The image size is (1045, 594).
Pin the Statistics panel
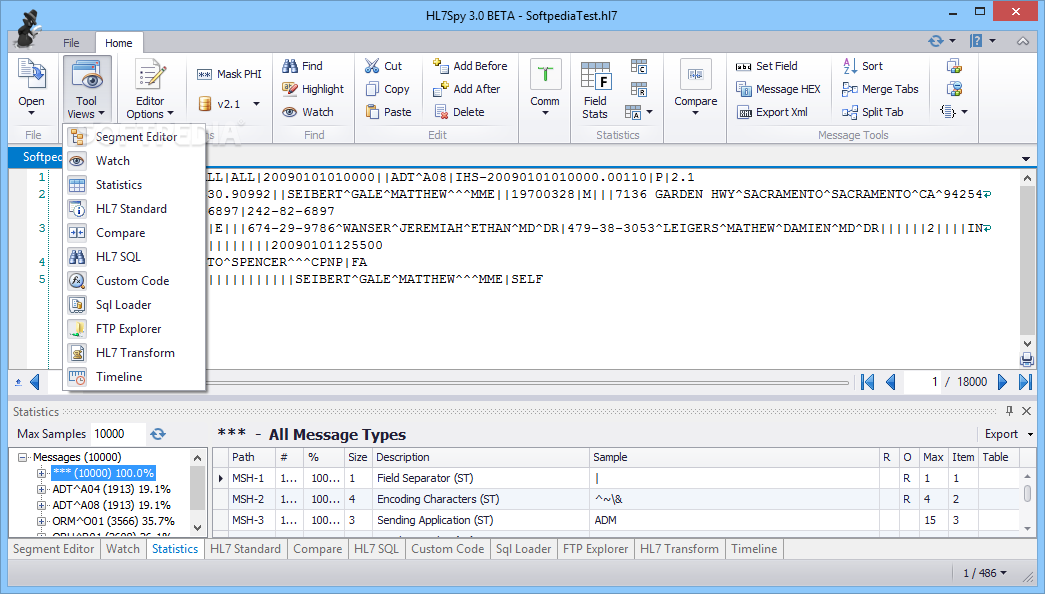click(x=1009, y=411)
